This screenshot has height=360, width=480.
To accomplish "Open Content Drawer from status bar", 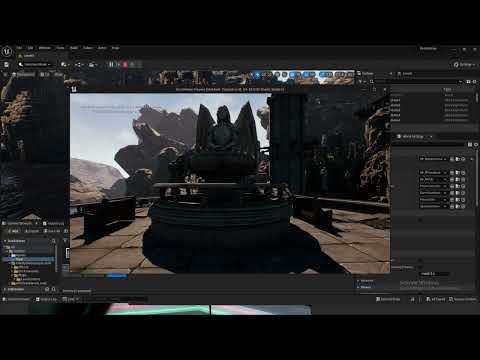I will point(17,299).
